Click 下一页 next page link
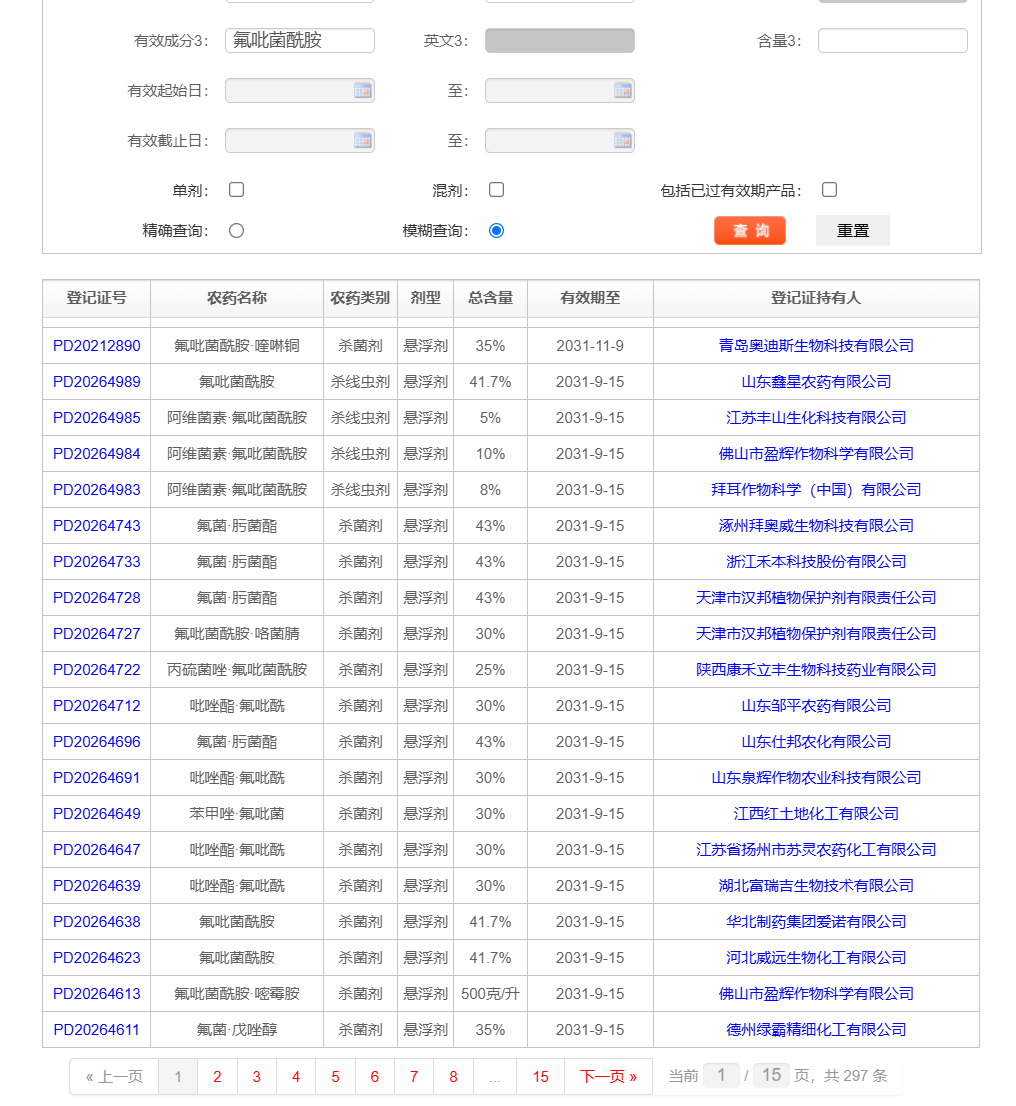The width and height of the screenshot is (1016, 1106). pos(608,1076)
